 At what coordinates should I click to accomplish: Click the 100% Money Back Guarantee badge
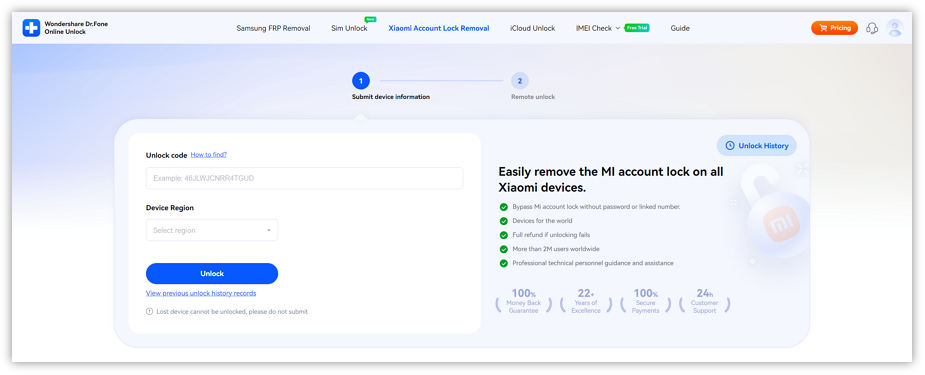pos(524,301)
